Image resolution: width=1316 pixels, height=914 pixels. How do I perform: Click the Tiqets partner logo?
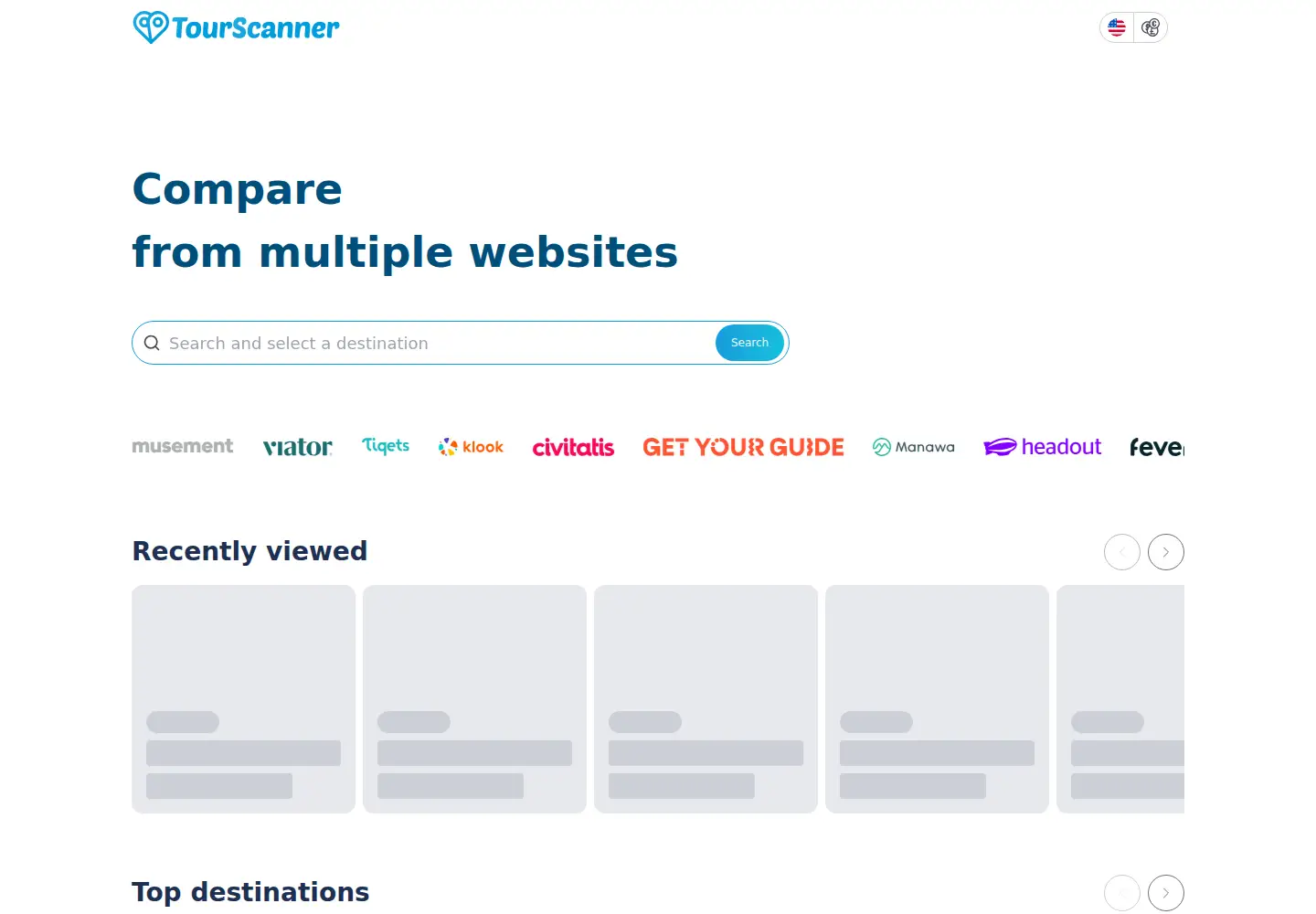tap(386, 446)
